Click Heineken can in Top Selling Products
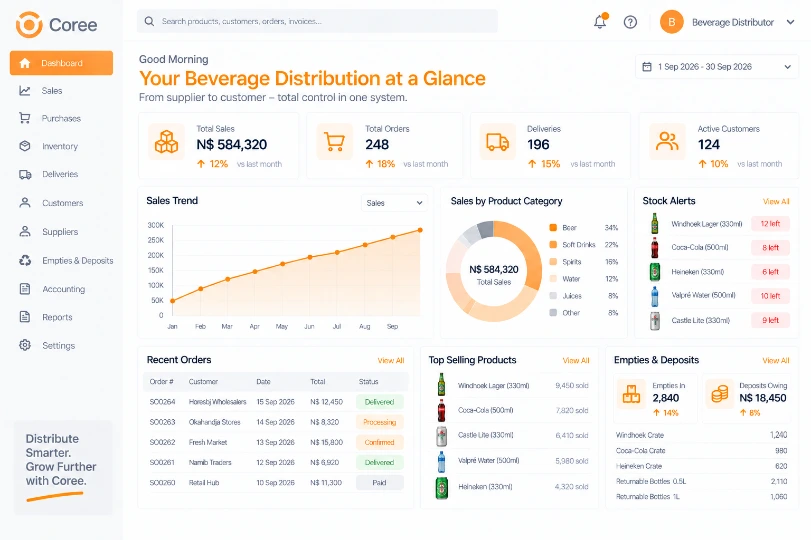 point(441,487)
